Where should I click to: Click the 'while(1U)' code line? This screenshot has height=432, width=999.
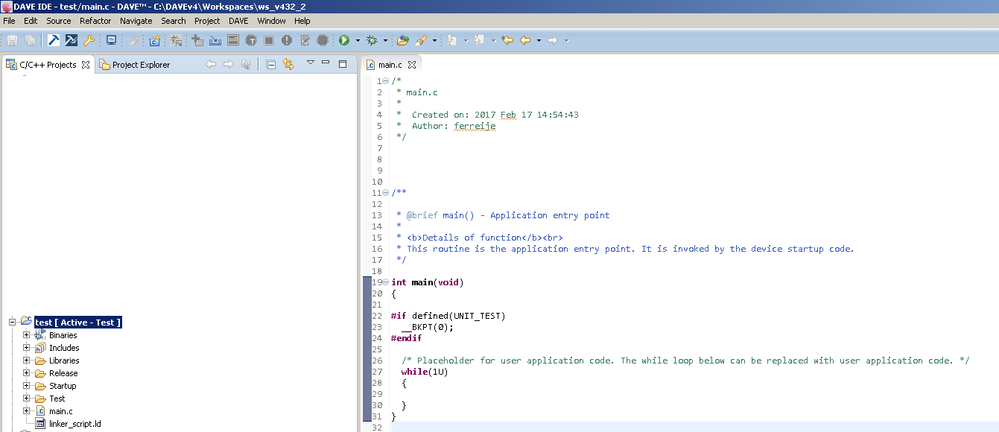click(425, 371)
